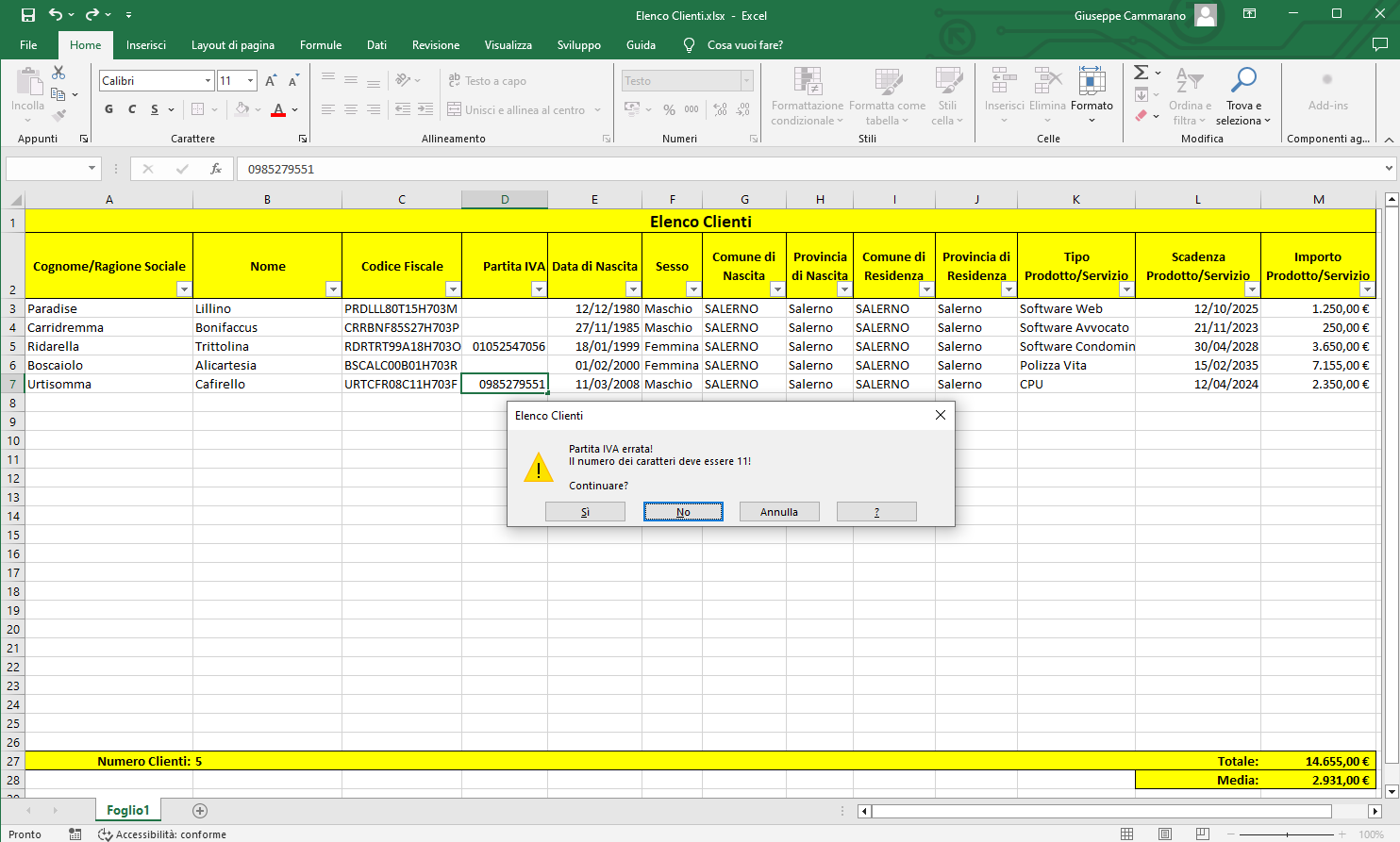Increase font size with the large A icon

271,81
